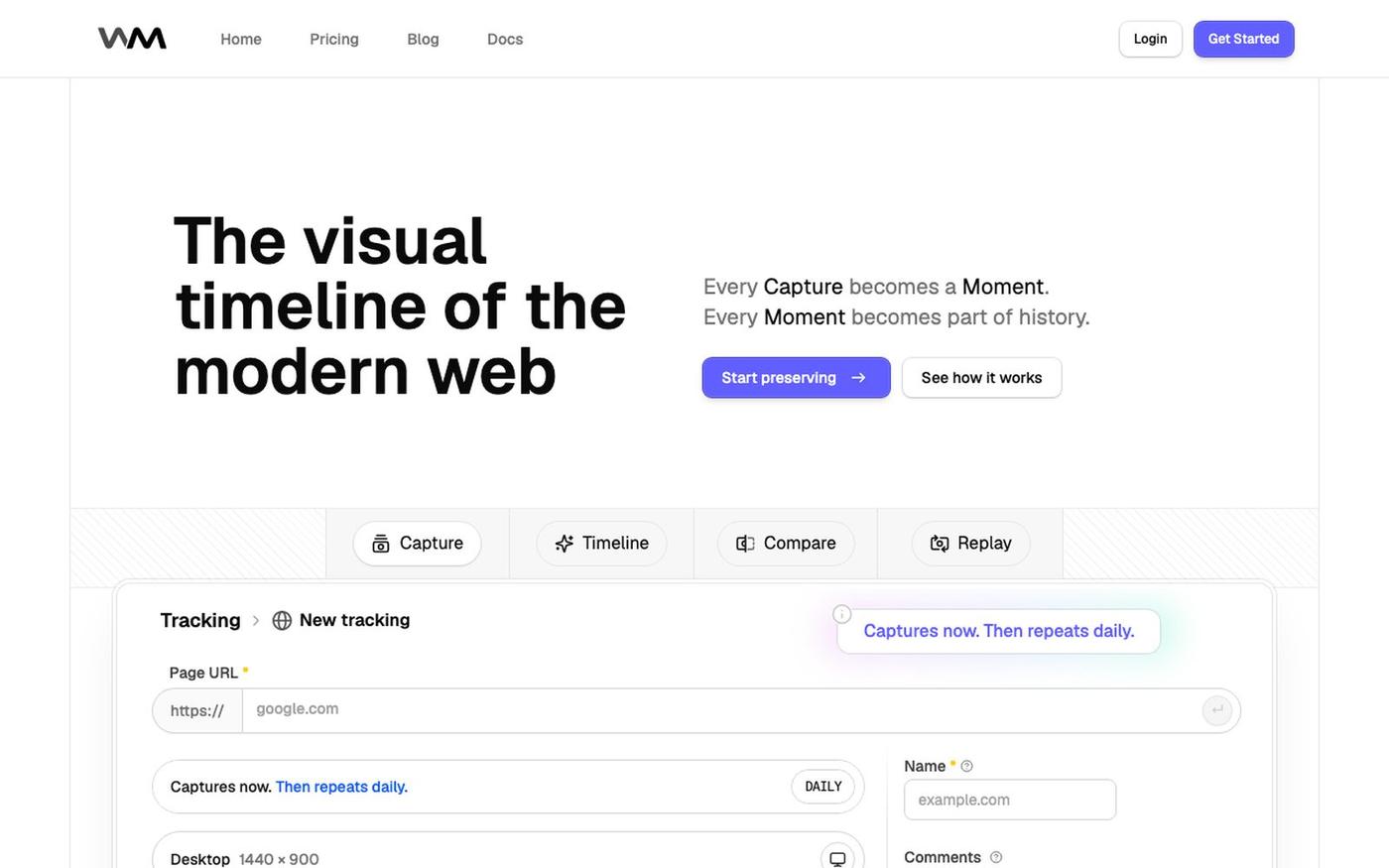
Task: Focus the Name input field
Action: click(1010, 800)
